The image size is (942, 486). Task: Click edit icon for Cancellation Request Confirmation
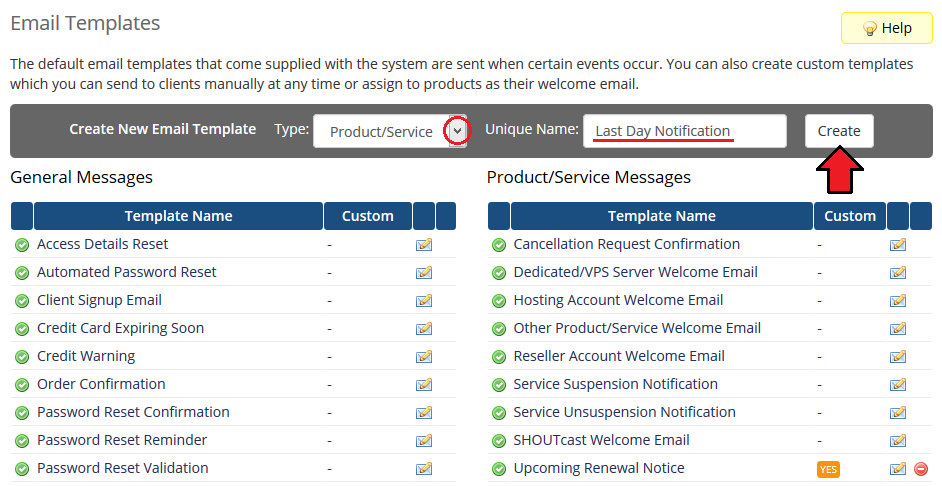coord(898,245)
